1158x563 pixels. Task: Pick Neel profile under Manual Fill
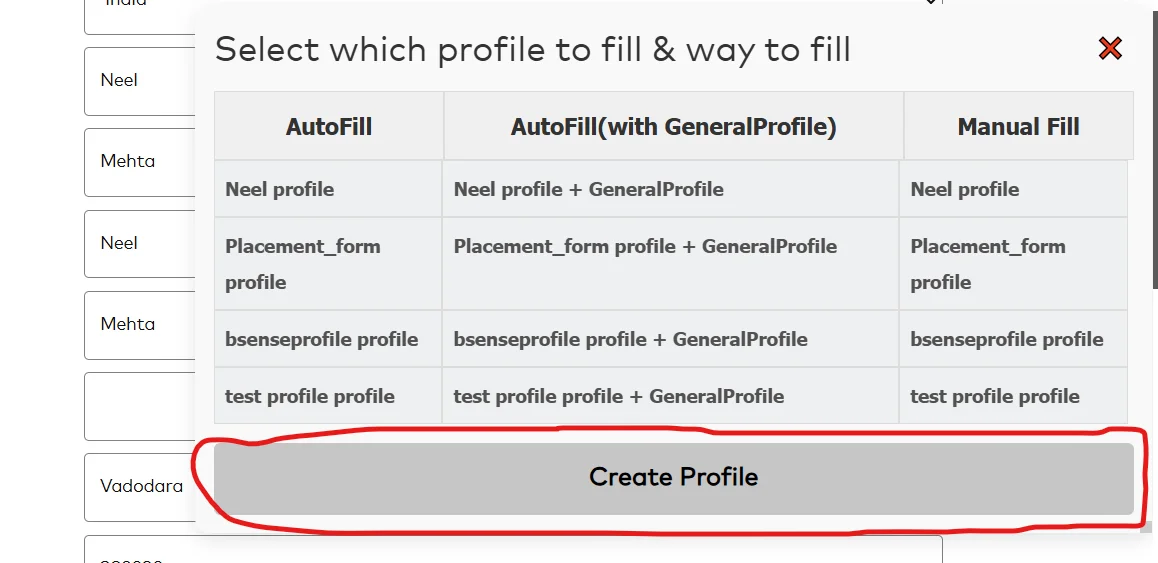[964, 190]
